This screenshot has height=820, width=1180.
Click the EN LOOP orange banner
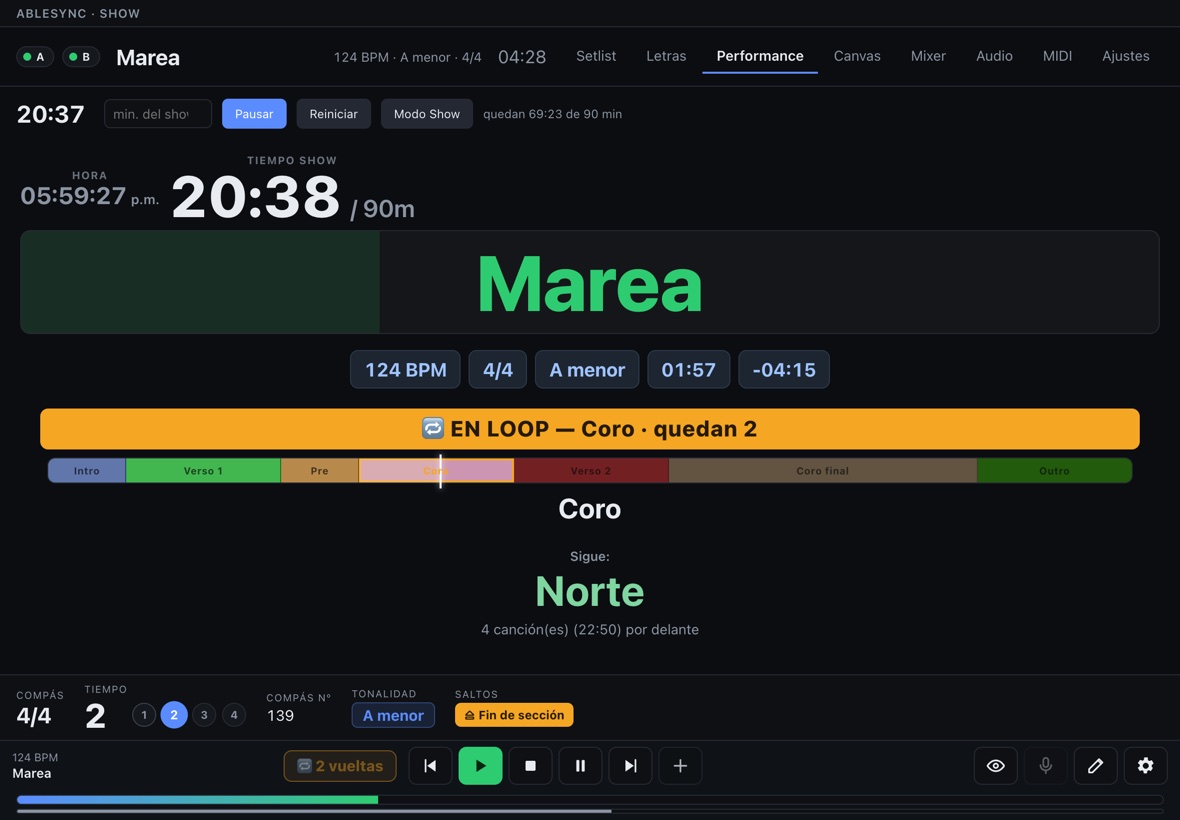pyautogui.click(x=590, y=429)
